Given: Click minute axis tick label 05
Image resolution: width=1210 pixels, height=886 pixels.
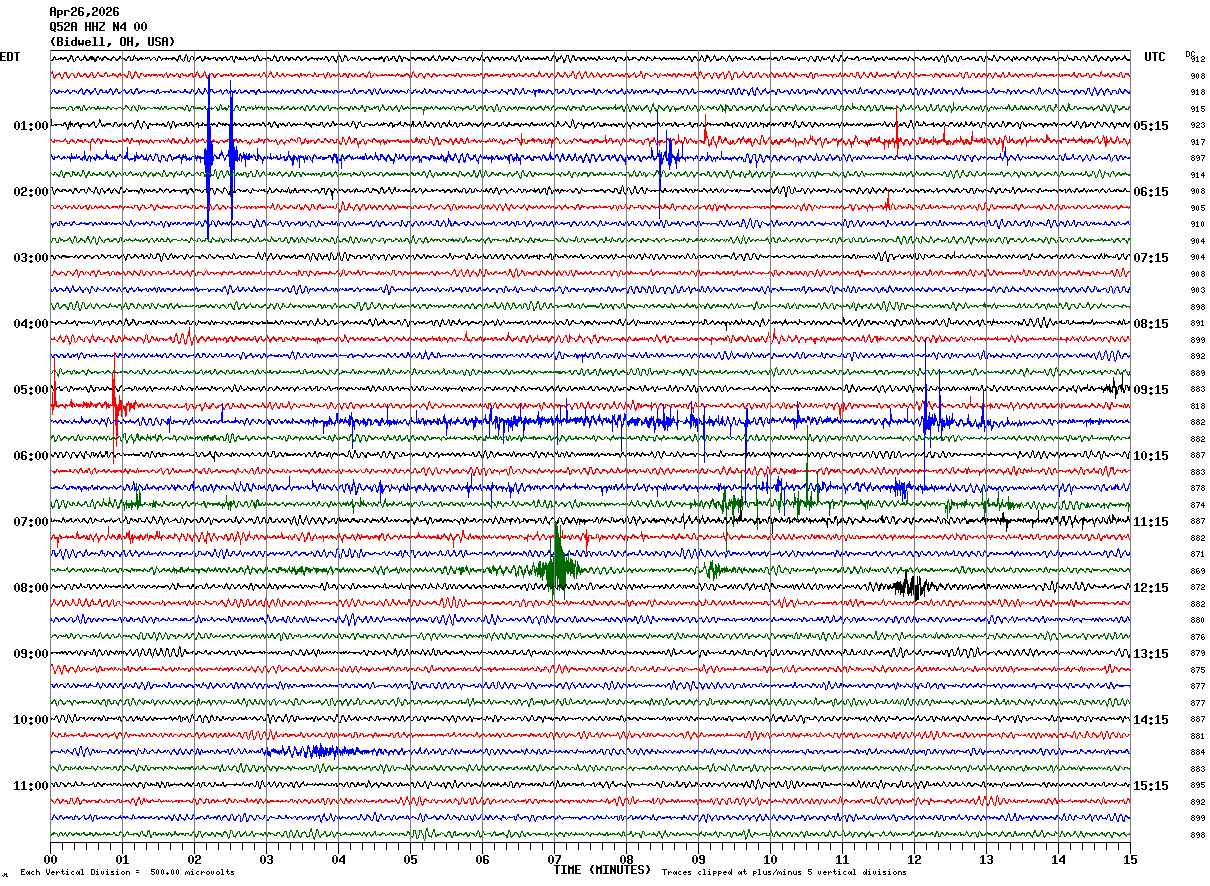Looking at the screenshot, I should tap(410, 859).
